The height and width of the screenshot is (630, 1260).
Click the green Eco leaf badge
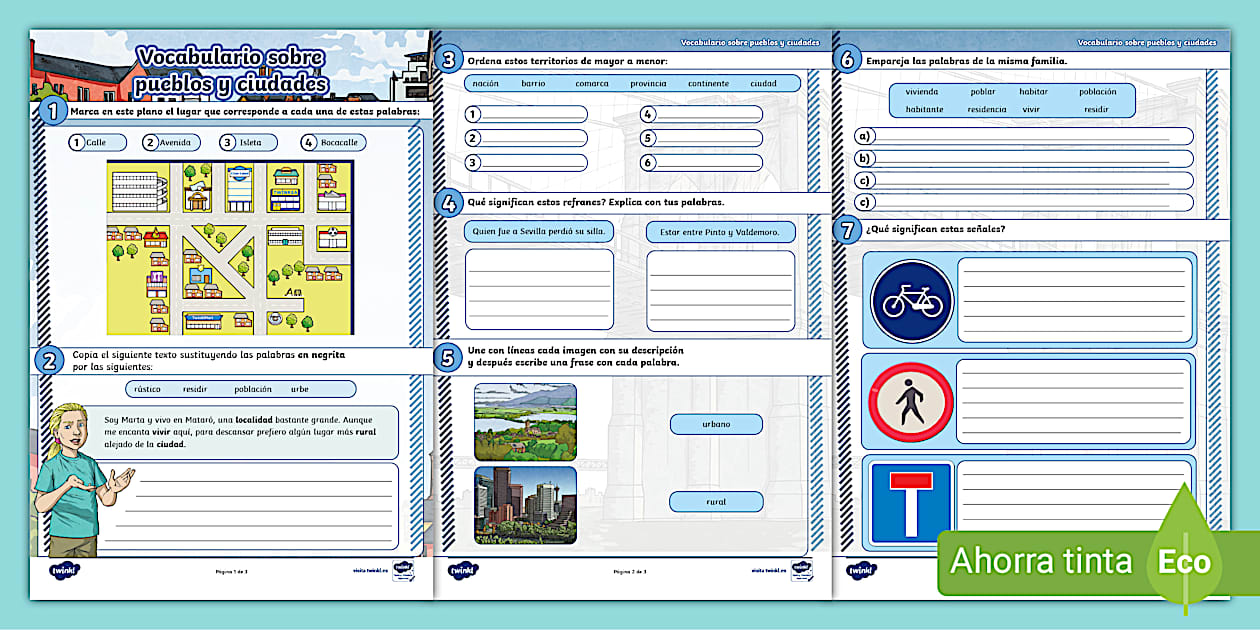pos(1184,560)
